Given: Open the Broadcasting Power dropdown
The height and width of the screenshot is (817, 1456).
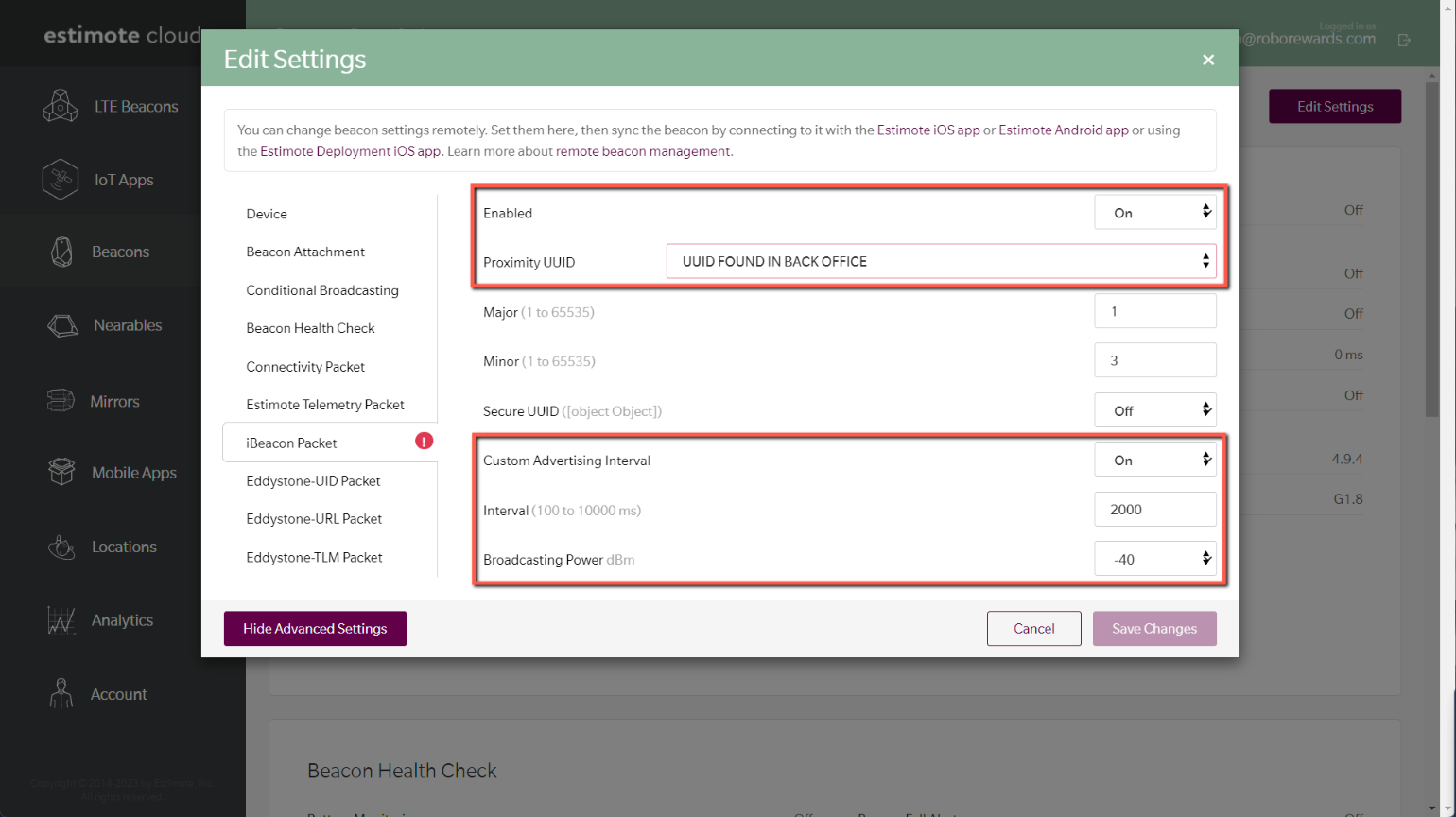Looking at the screenshot, I should 1155,559.
